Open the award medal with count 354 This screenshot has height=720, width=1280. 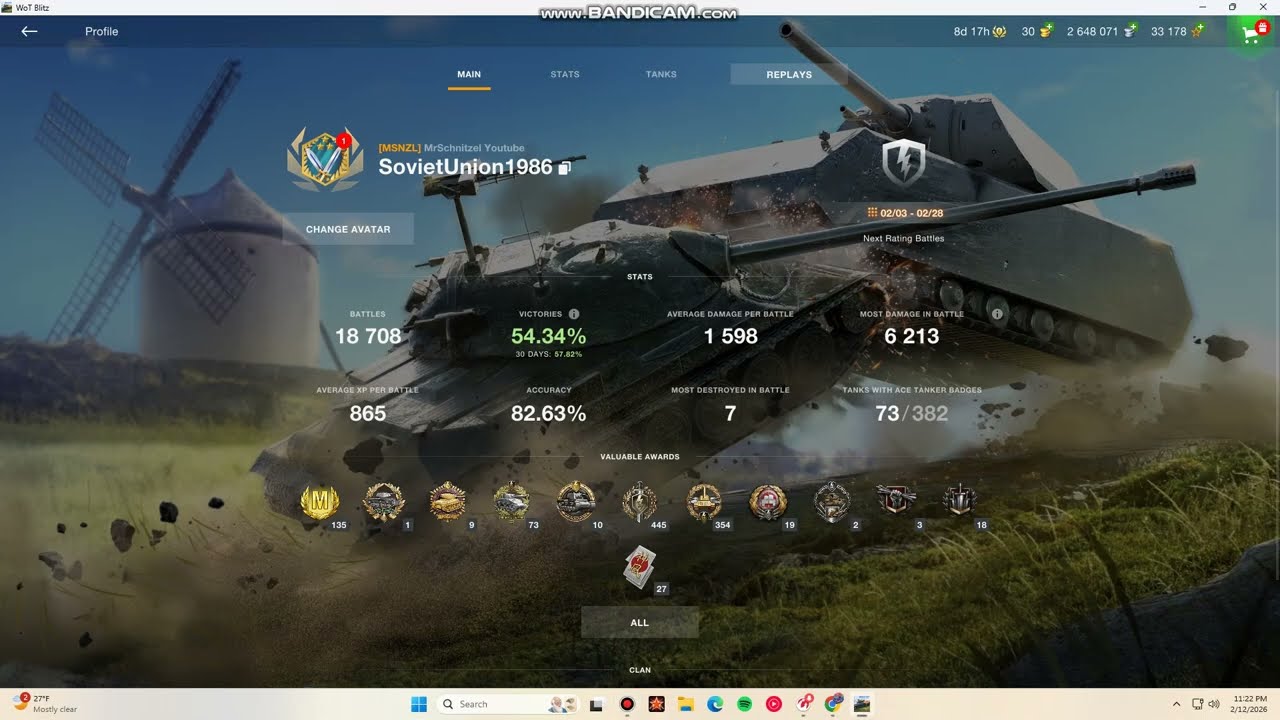point(704,502)
